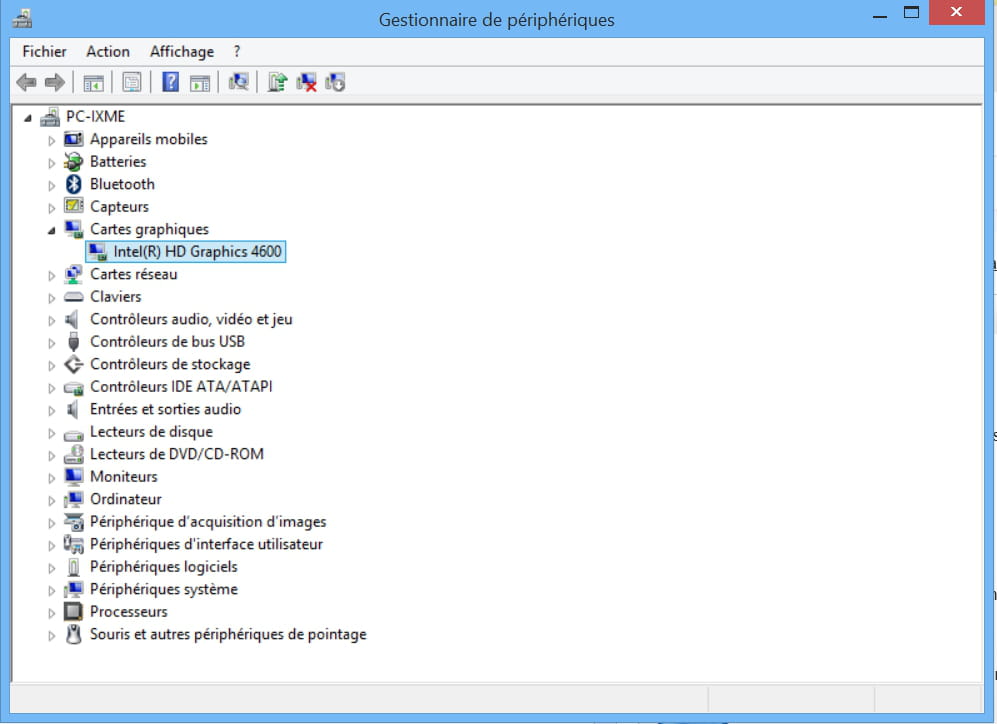Click the Claviers keyboard icon

coord(74,297)
